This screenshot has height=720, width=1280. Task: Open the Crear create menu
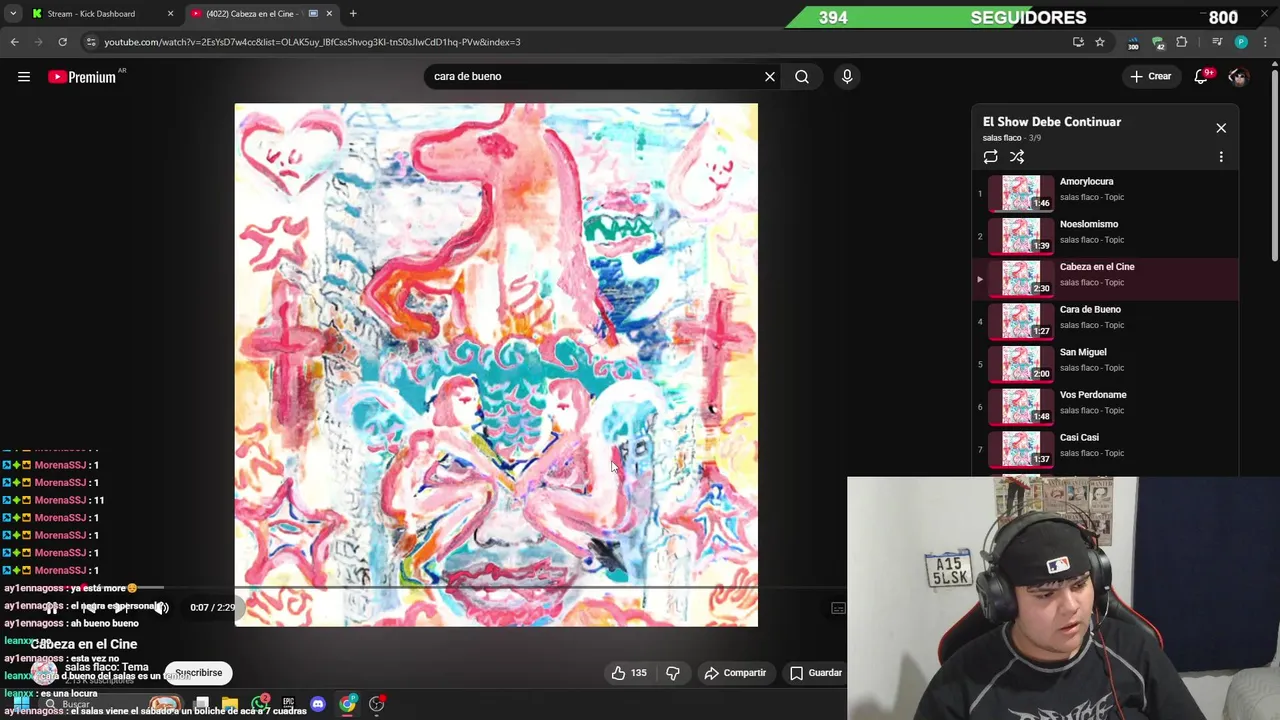(1151, 77)
